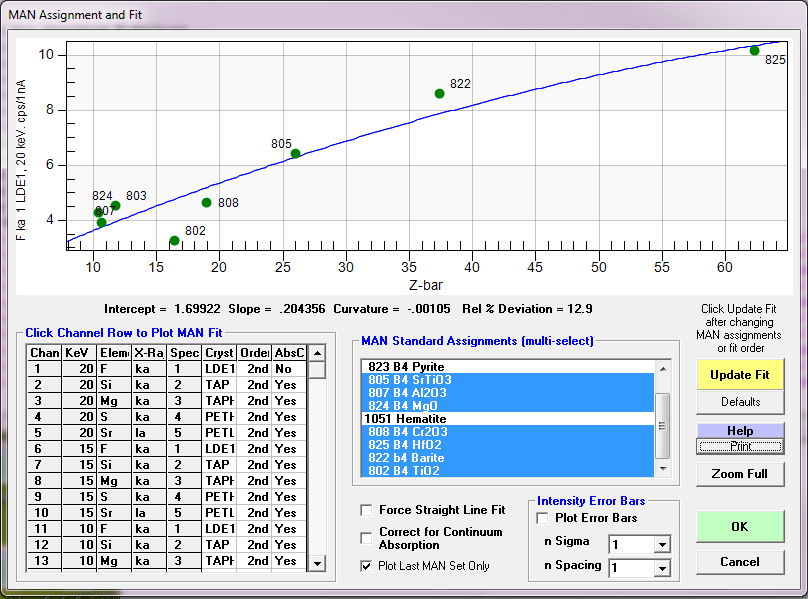This screenshot has height=599, width=808.
Task: Toggle Correct for Continuum Absorption checkbox
Action: pos(367,538)
